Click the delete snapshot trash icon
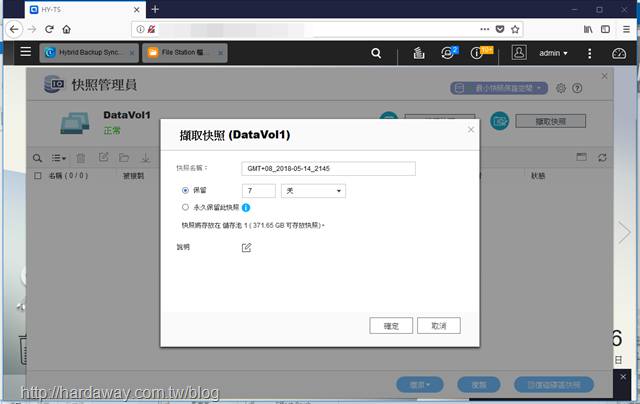Viewport: 640px width, 404px height. (81, 158)
